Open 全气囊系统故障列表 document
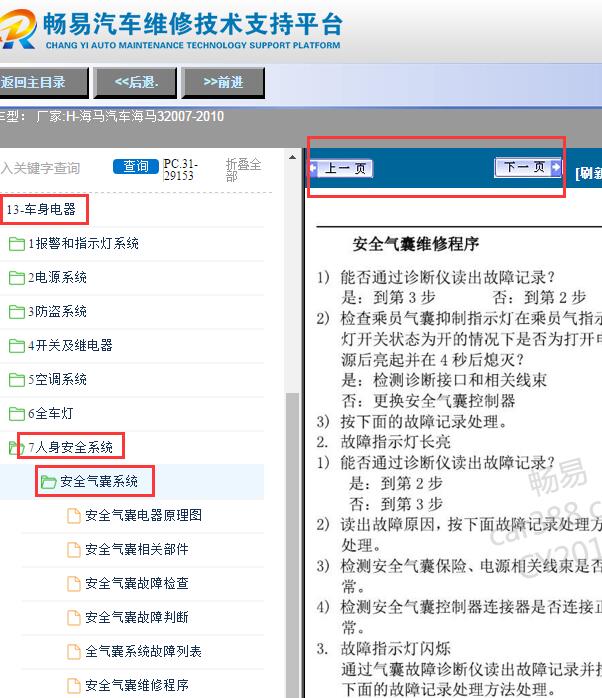602x698 pixels. click(143, 652)
